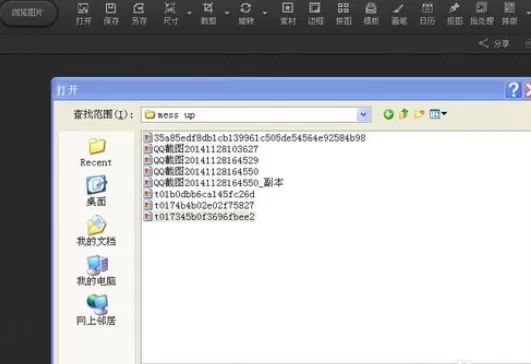
Task: Click the green Back arrow in dialog
Action: pos(388,114)
